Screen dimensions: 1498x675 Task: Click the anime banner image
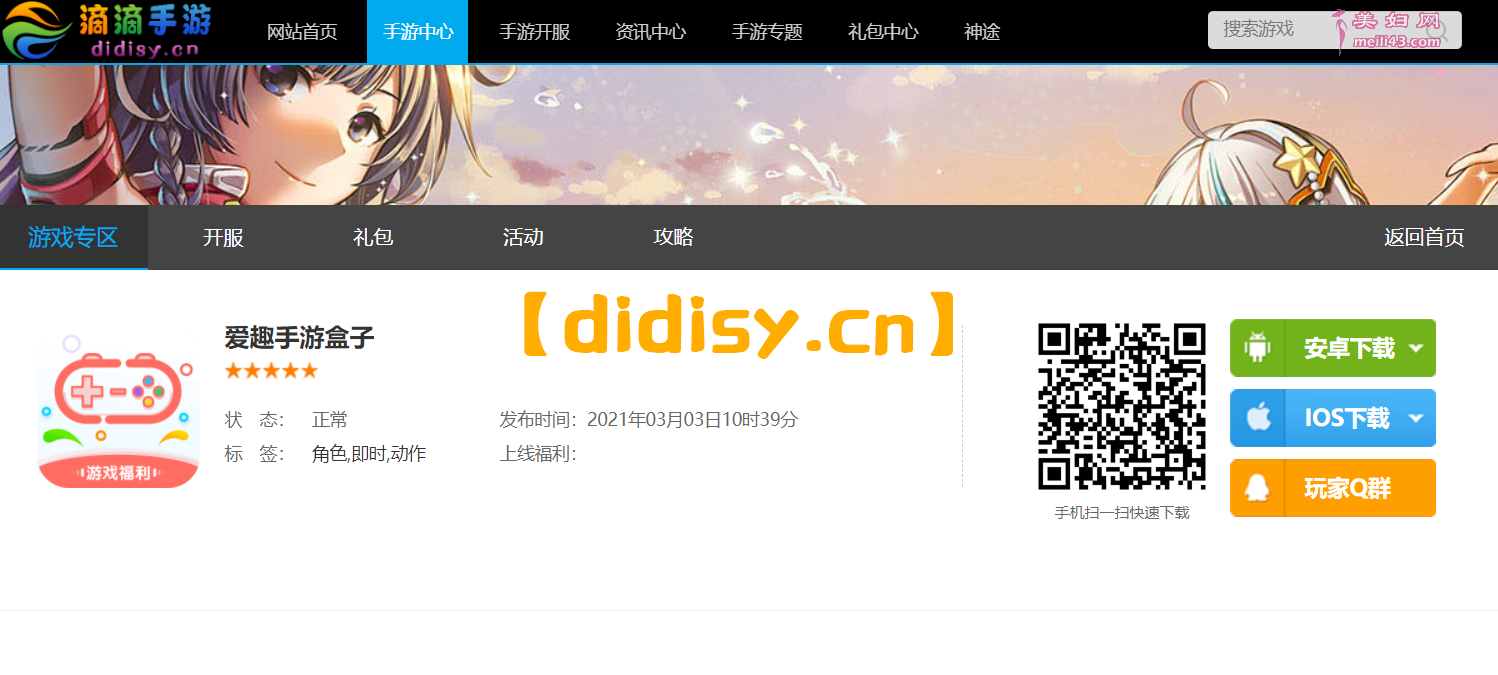(749, 135)
